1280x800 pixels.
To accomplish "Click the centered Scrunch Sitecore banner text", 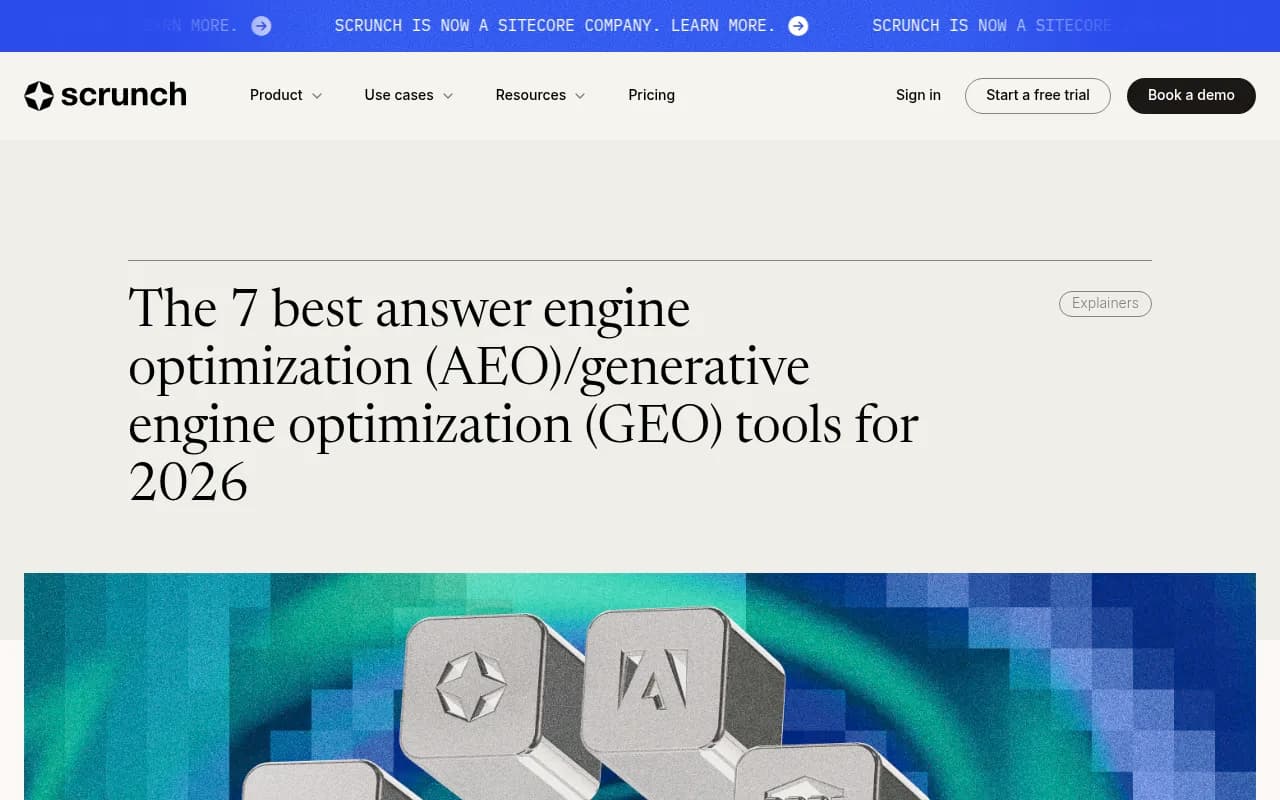I will pyautogui.click(x=555, y=26).
